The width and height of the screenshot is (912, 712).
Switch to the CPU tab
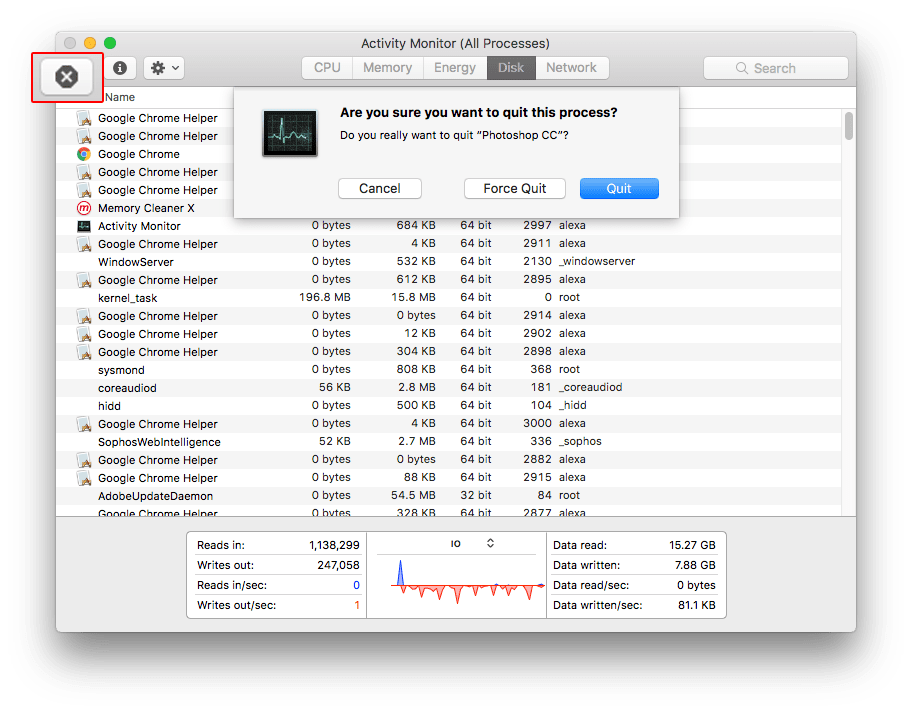327,68
